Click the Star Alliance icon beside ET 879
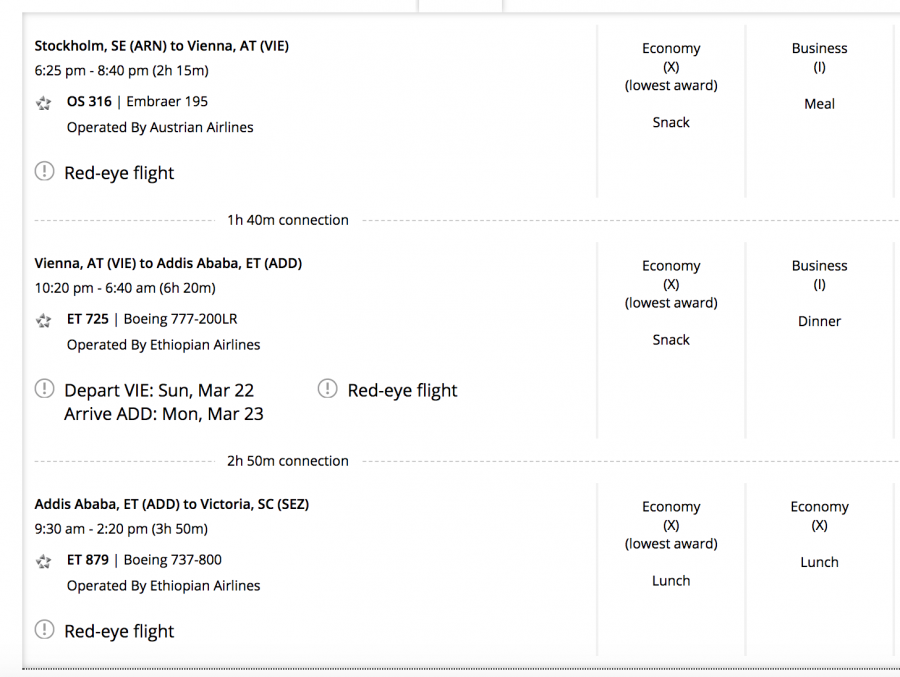 (x=43, y=562)
